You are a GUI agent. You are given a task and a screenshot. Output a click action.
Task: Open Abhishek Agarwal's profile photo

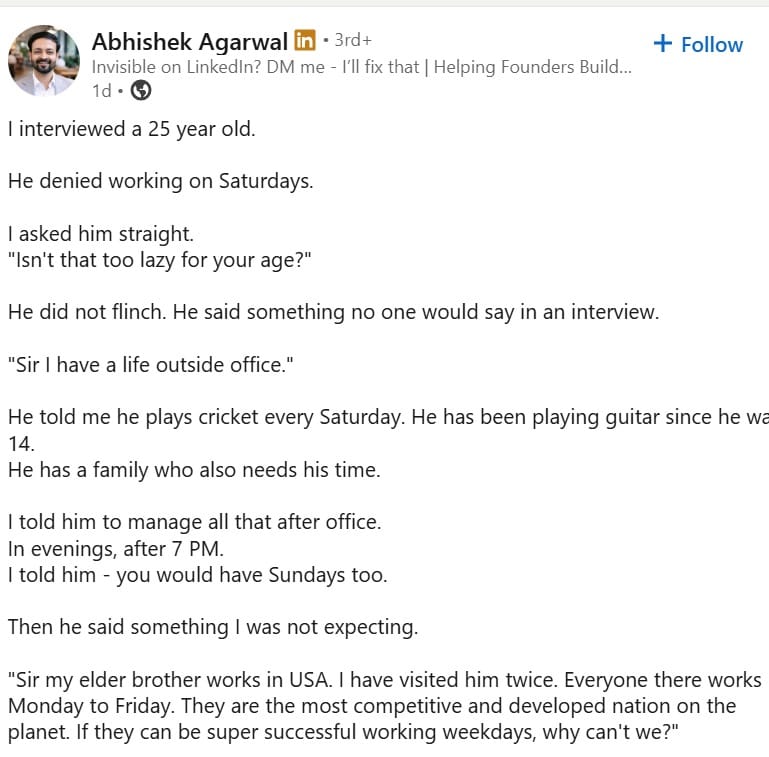tap(44, 60)
